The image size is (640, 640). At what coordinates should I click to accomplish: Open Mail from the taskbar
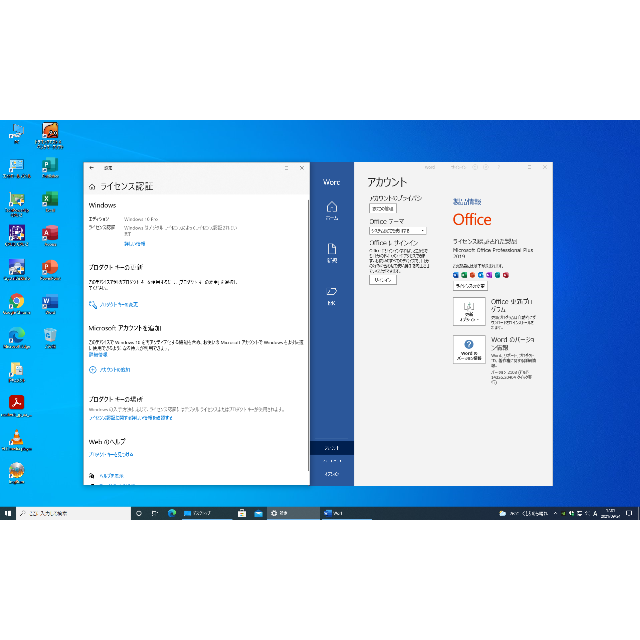[x=258, y=513]
